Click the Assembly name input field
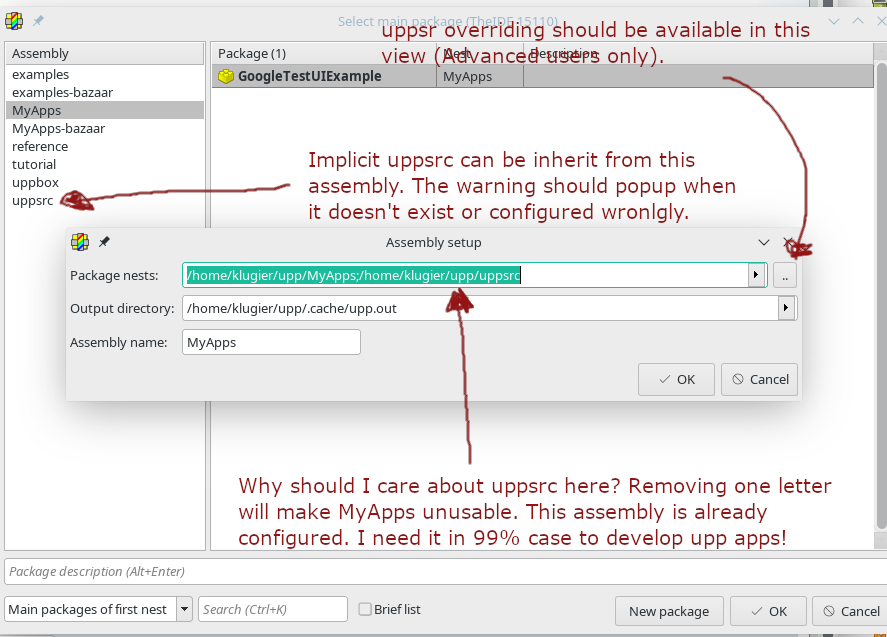Screen dimensions: 887x637 (271, 342)
